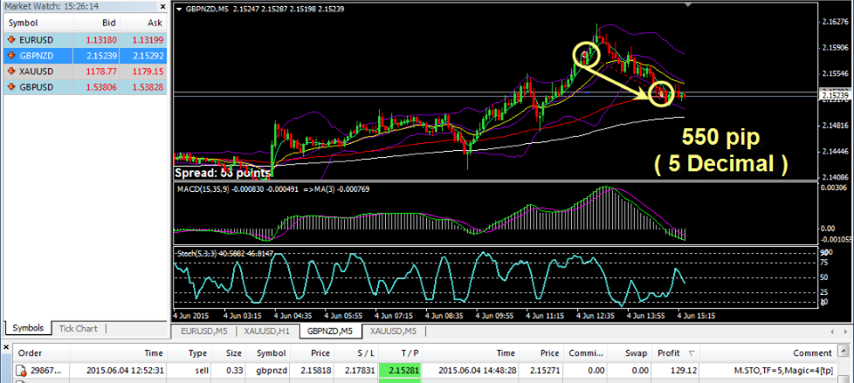Image resolution: width=854 pixels, height=383 pixels.
Task: Select the Symbols tab
Action: (28, 329)
